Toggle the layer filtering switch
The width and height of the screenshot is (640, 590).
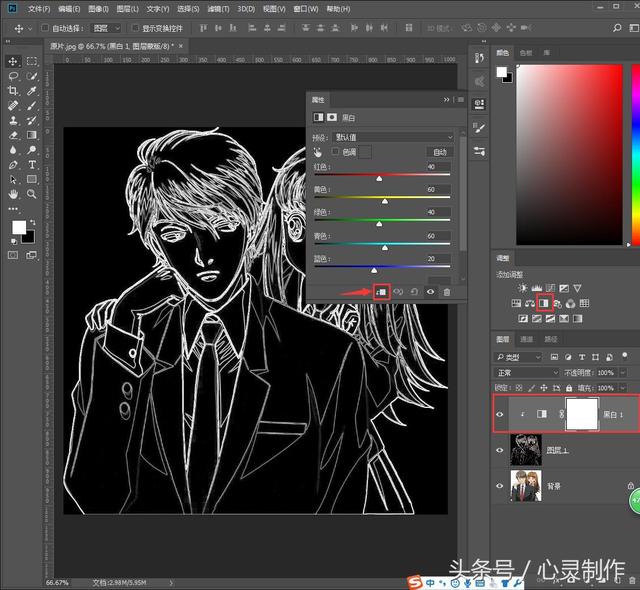click(x=624, y=356)
